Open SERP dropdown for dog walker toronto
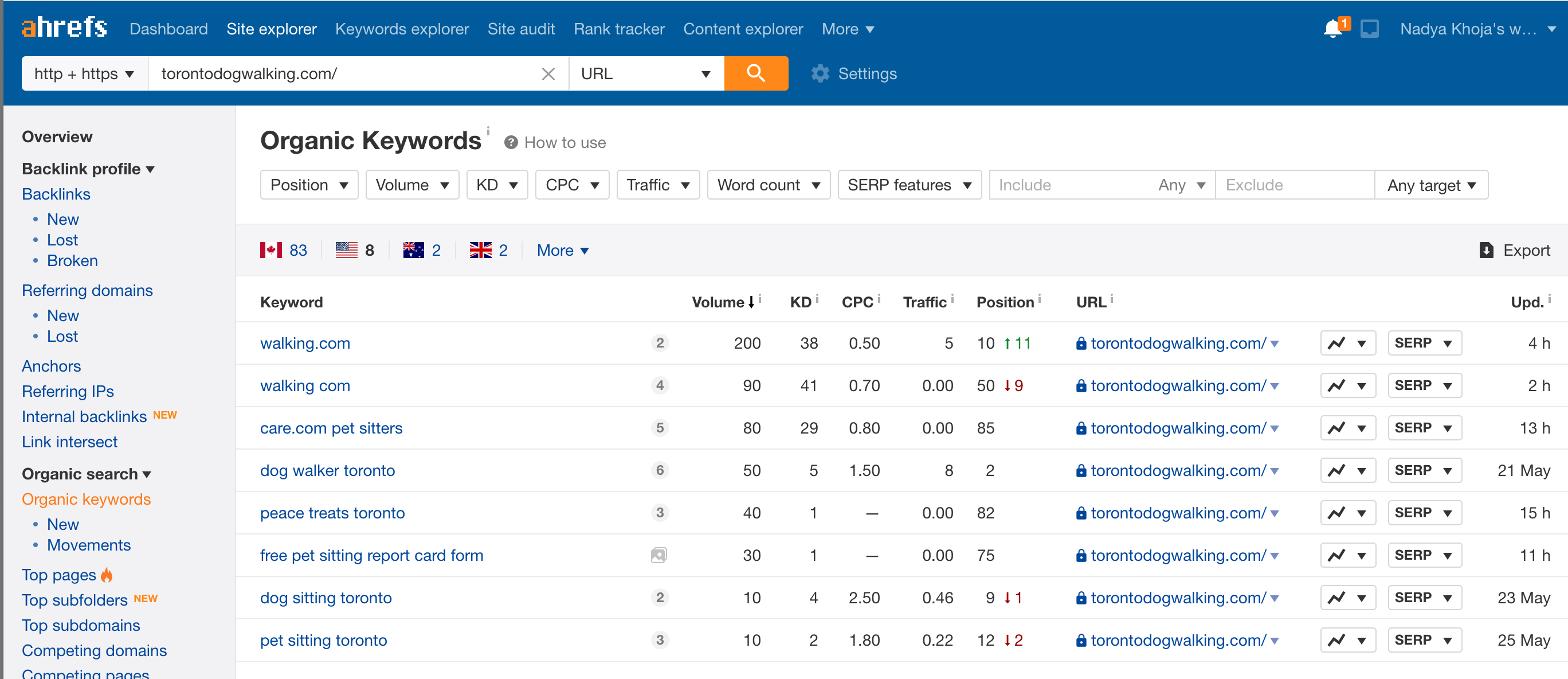 click(1424, 470)
